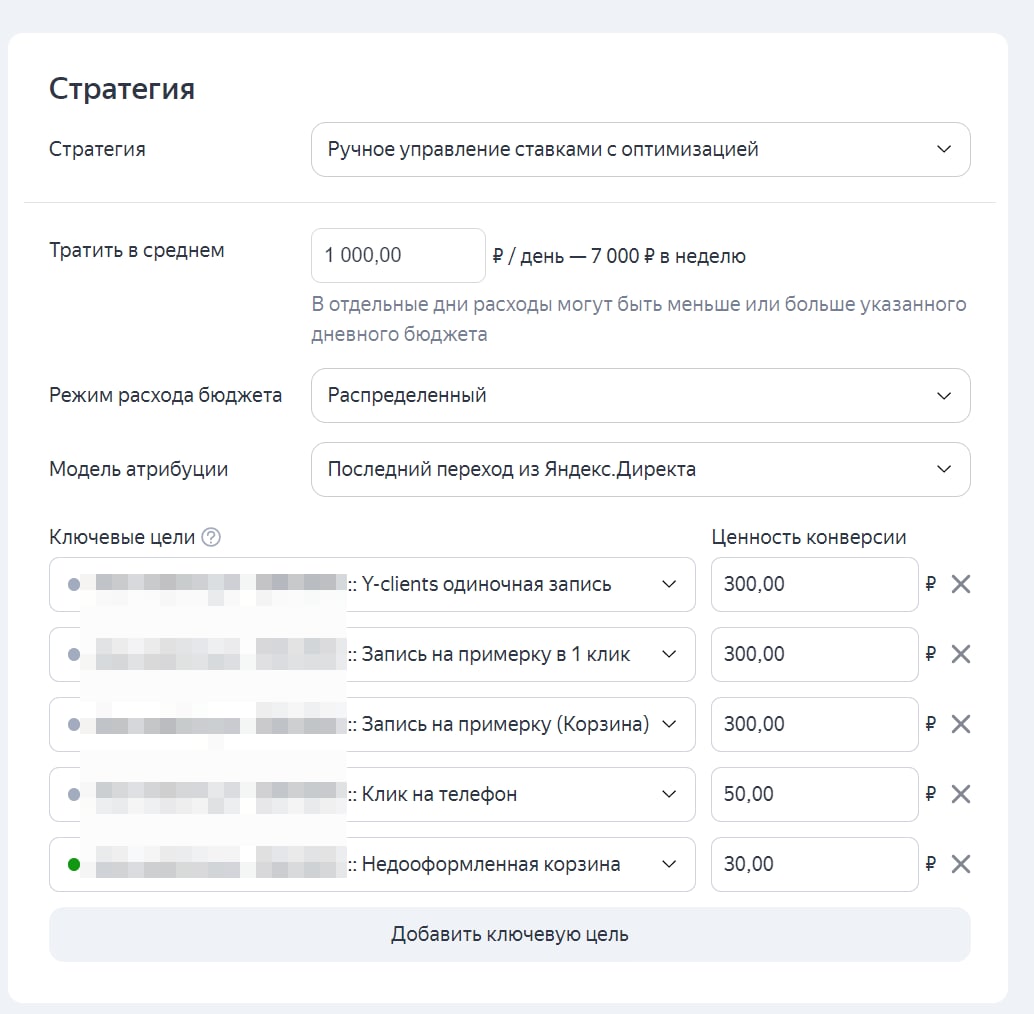Open the Стратегия dropdown
Image resolution: width=1034 pixels, height=1014 pixels.
click(x=640, y=150)
